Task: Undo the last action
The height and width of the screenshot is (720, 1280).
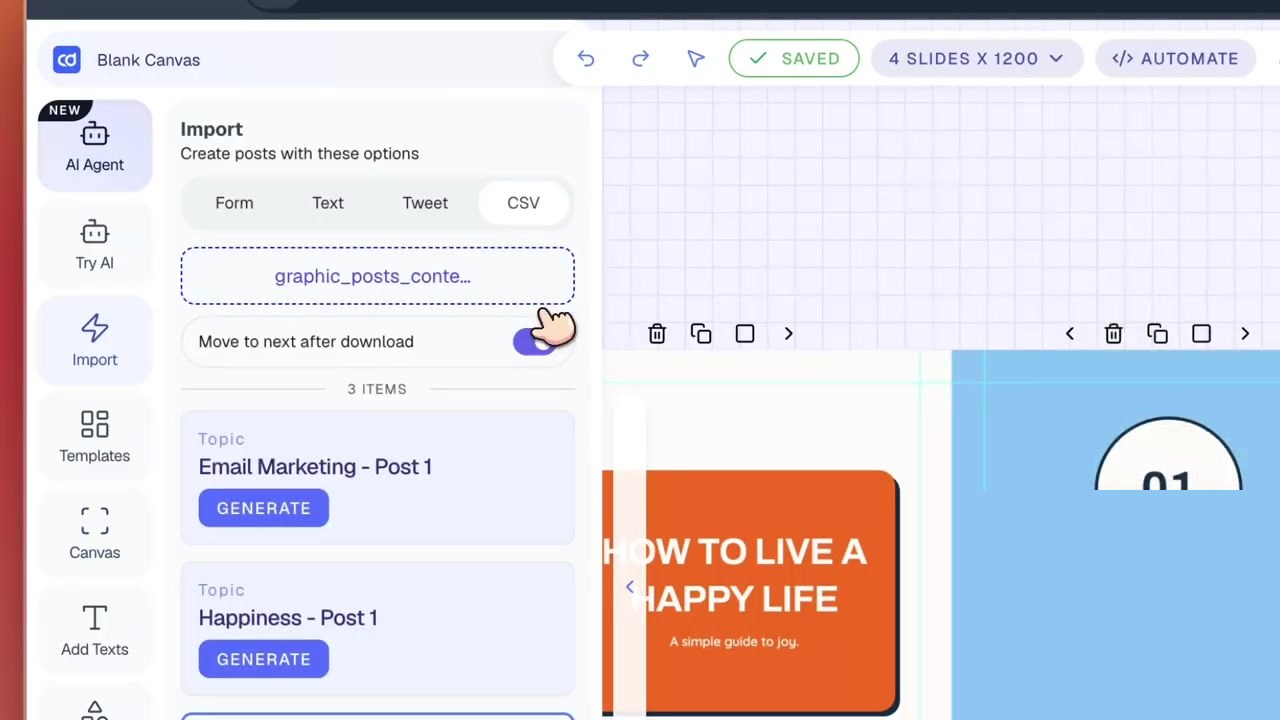Action: click(x=586, y=59)
